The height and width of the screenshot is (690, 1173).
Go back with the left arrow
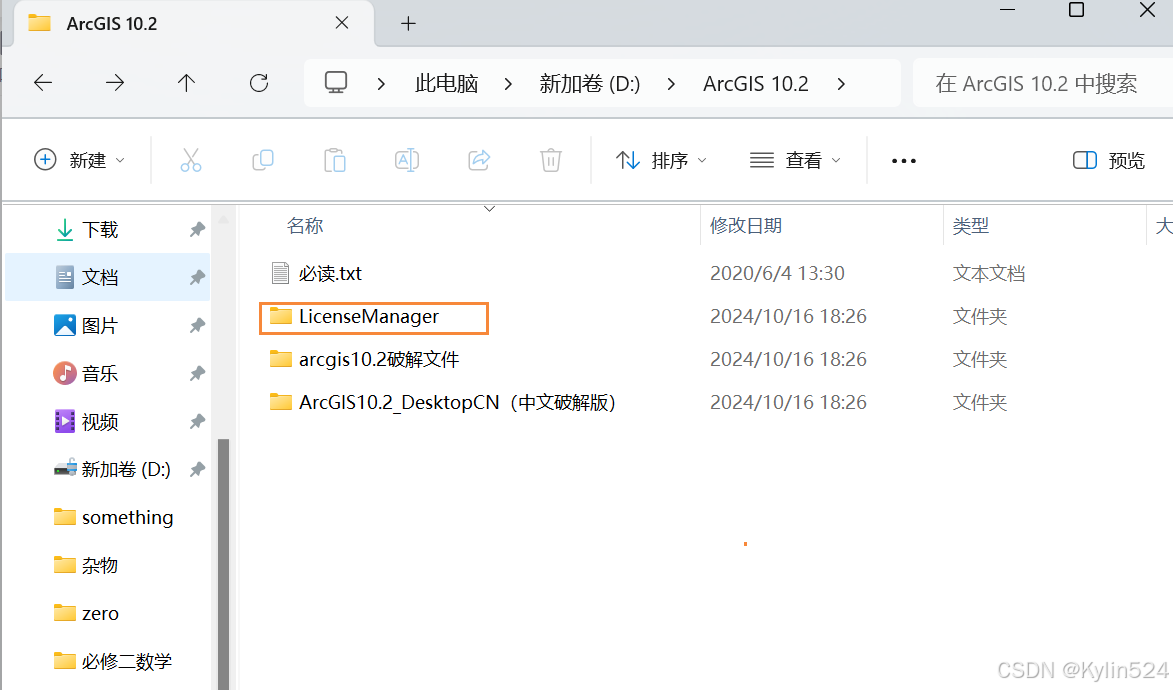click(x=43, y=82)
